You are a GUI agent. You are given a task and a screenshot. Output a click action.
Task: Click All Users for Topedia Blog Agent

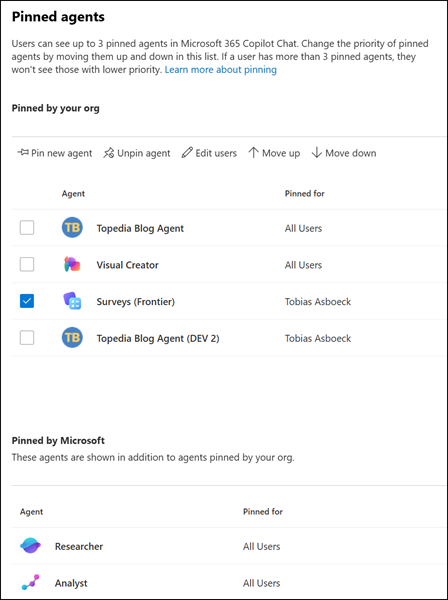click(303, 228)
